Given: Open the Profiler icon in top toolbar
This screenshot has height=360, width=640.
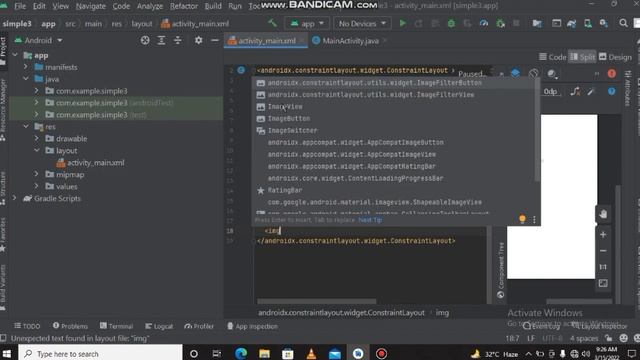Looking at the screenshot, I should click(484, 23).
